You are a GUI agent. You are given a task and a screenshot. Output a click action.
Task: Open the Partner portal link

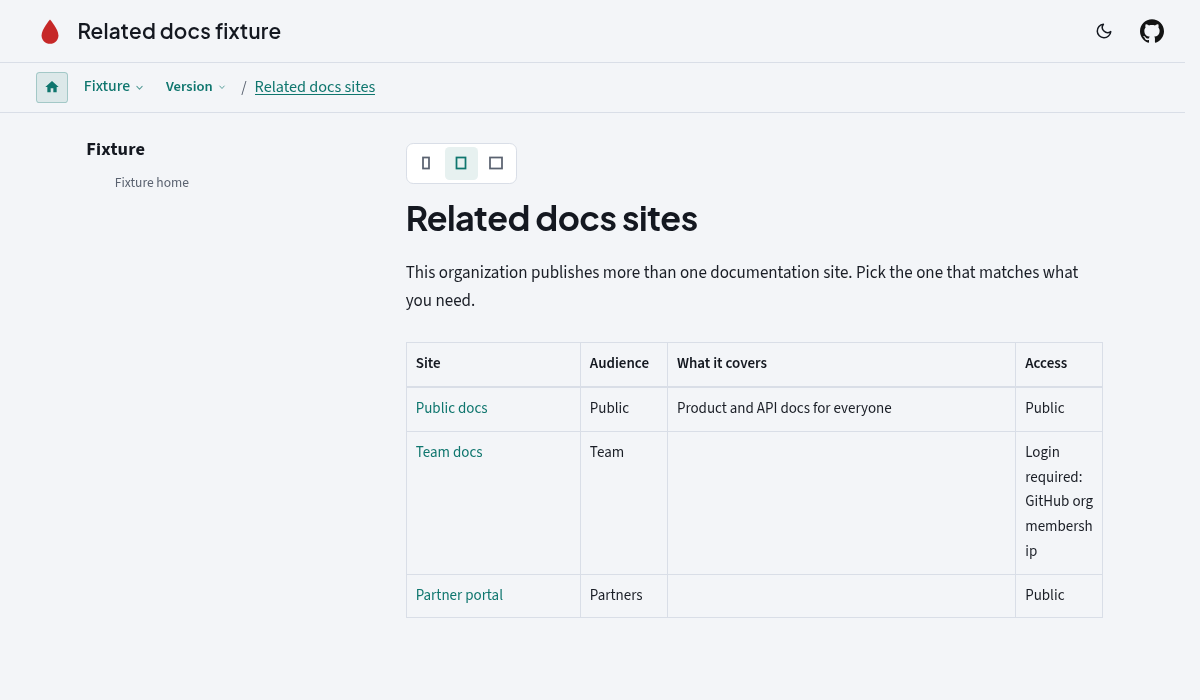[459, 595]
